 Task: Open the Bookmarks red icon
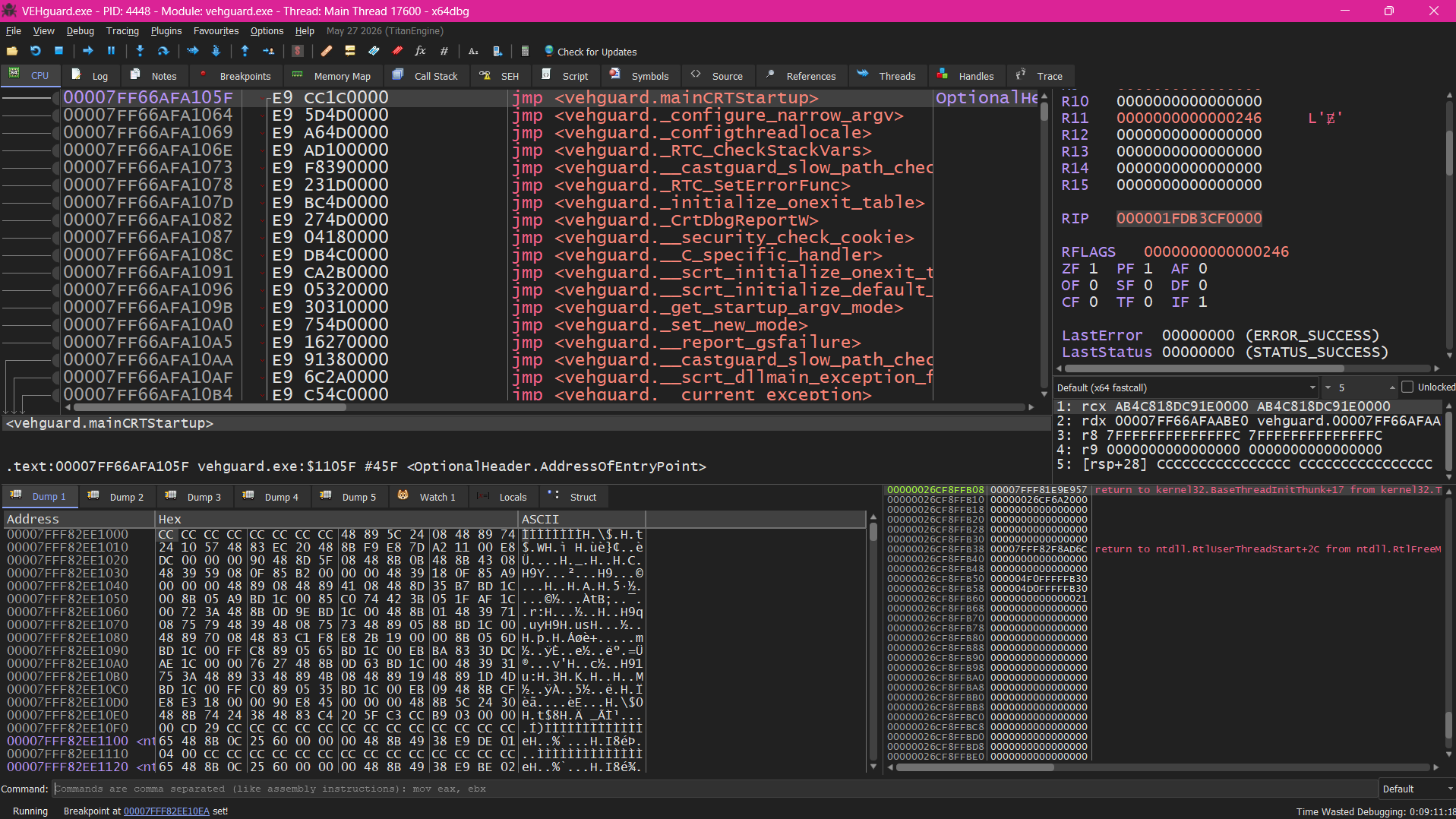pyautogui.click(x=397, y=51)
